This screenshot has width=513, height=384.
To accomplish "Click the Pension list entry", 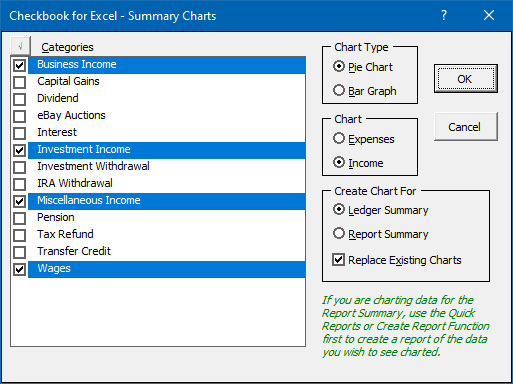I will (56, 217).
